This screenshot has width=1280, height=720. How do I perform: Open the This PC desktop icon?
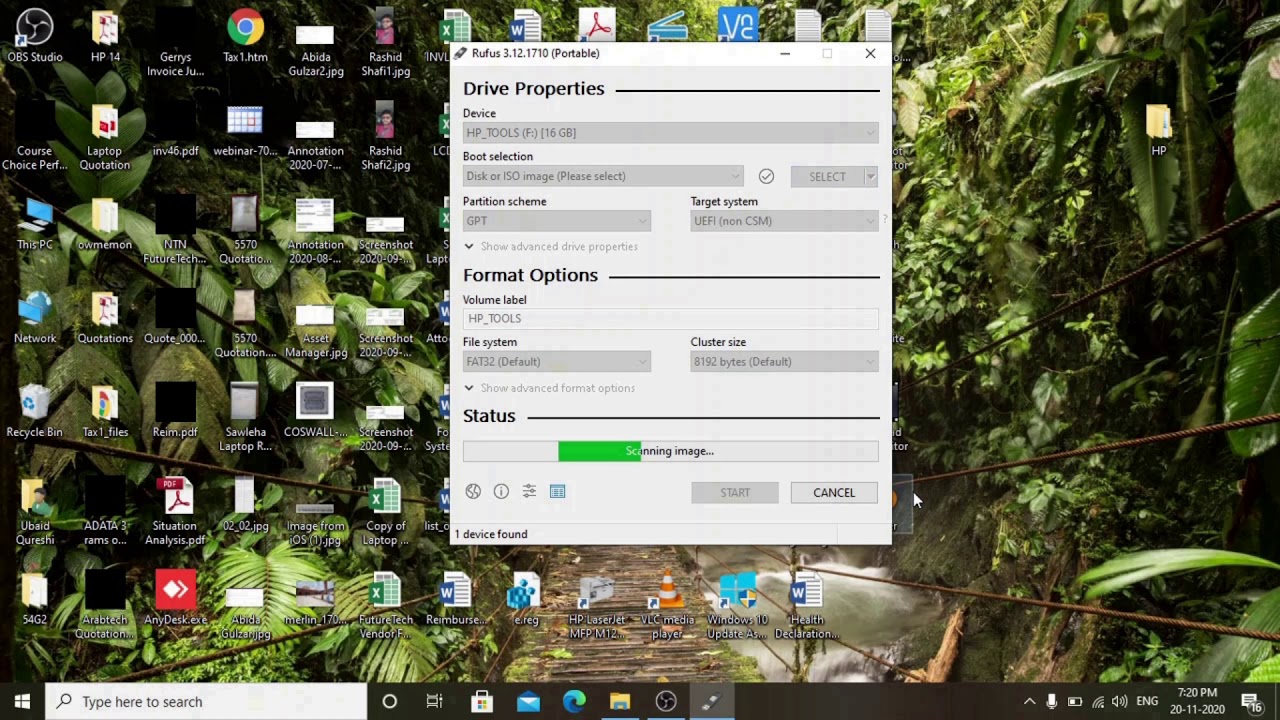(35, 224)
